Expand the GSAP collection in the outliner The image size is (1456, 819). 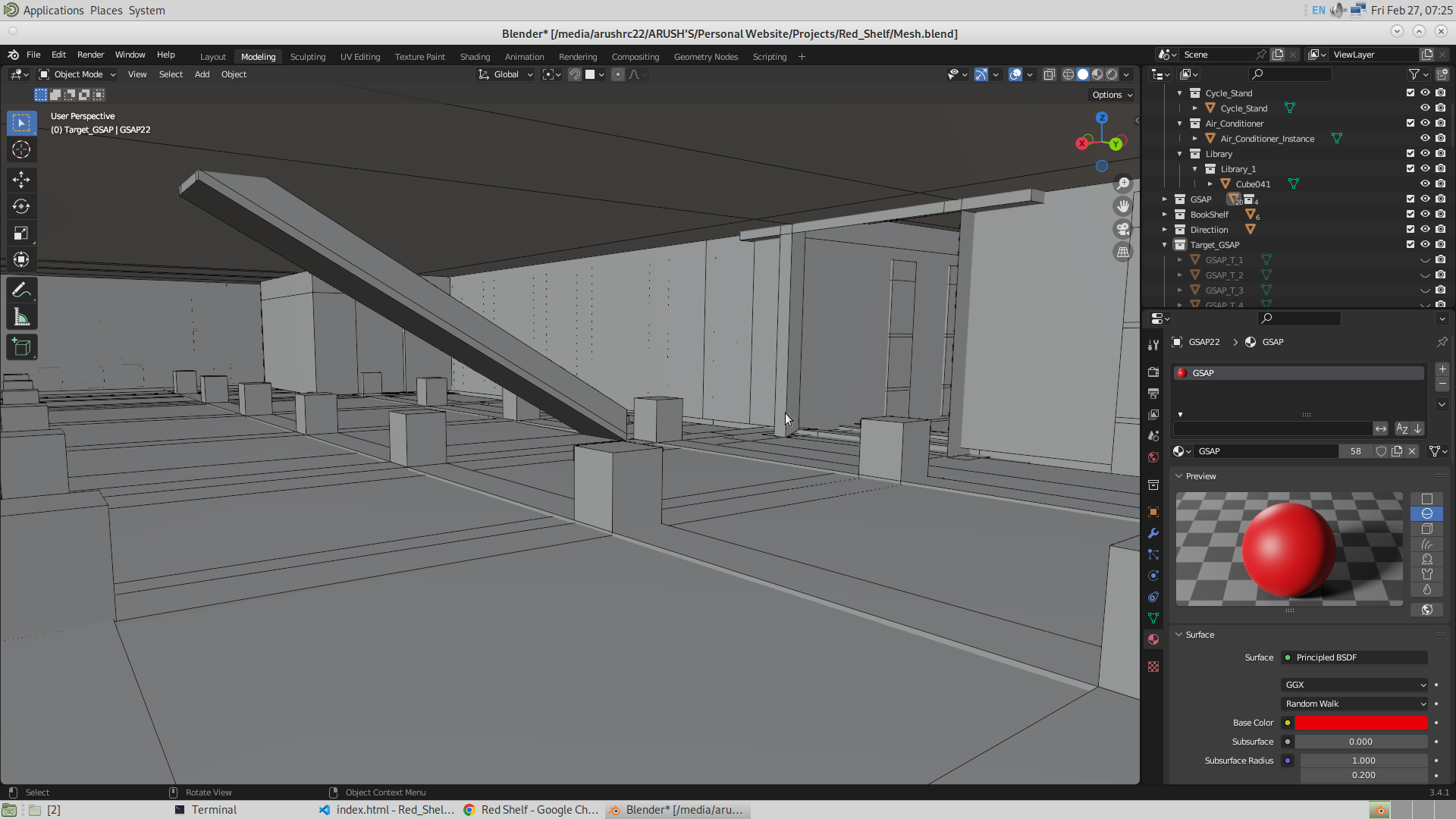(x=1166, y=199)
